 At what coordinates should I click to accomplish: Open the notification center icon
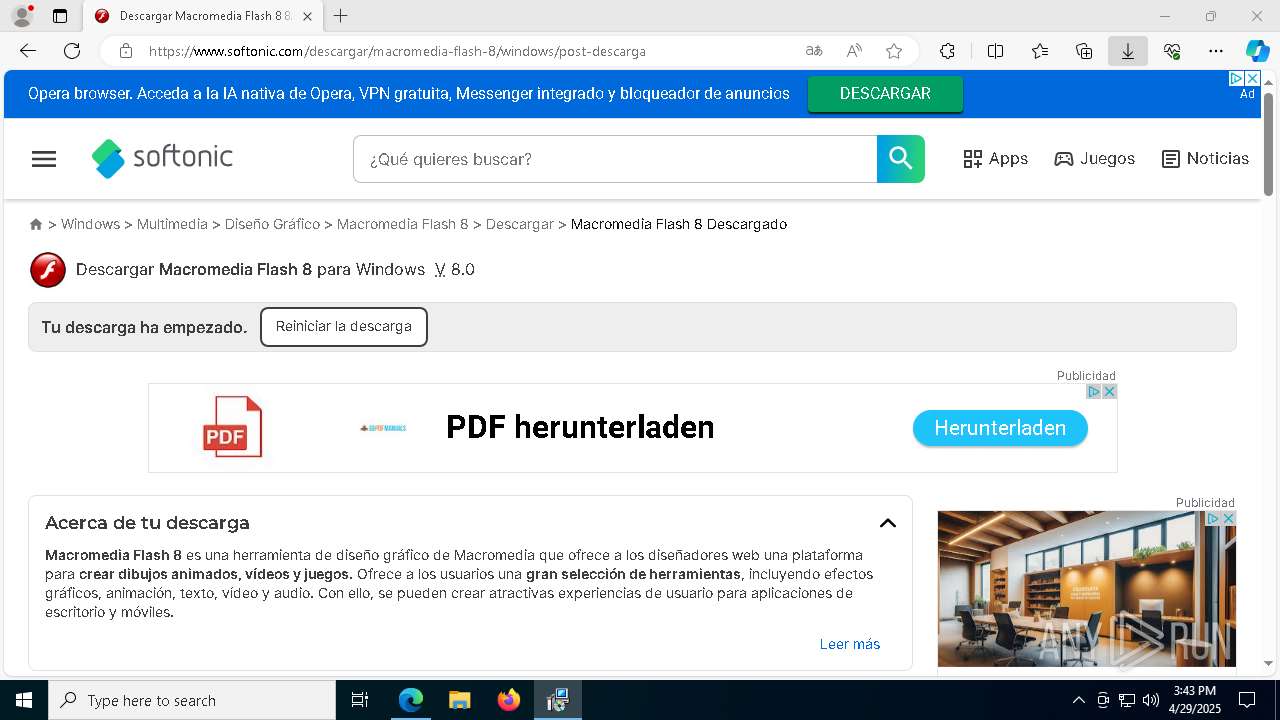pyautogui.click(x=1247, y=700)
